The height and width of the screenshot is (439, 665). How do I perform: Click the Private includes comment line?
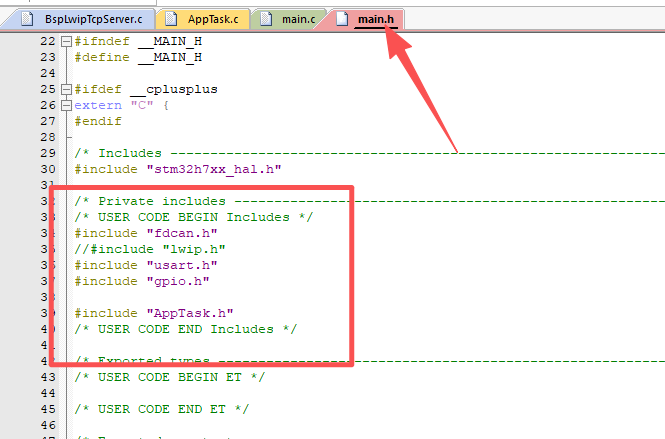[369, 201]
